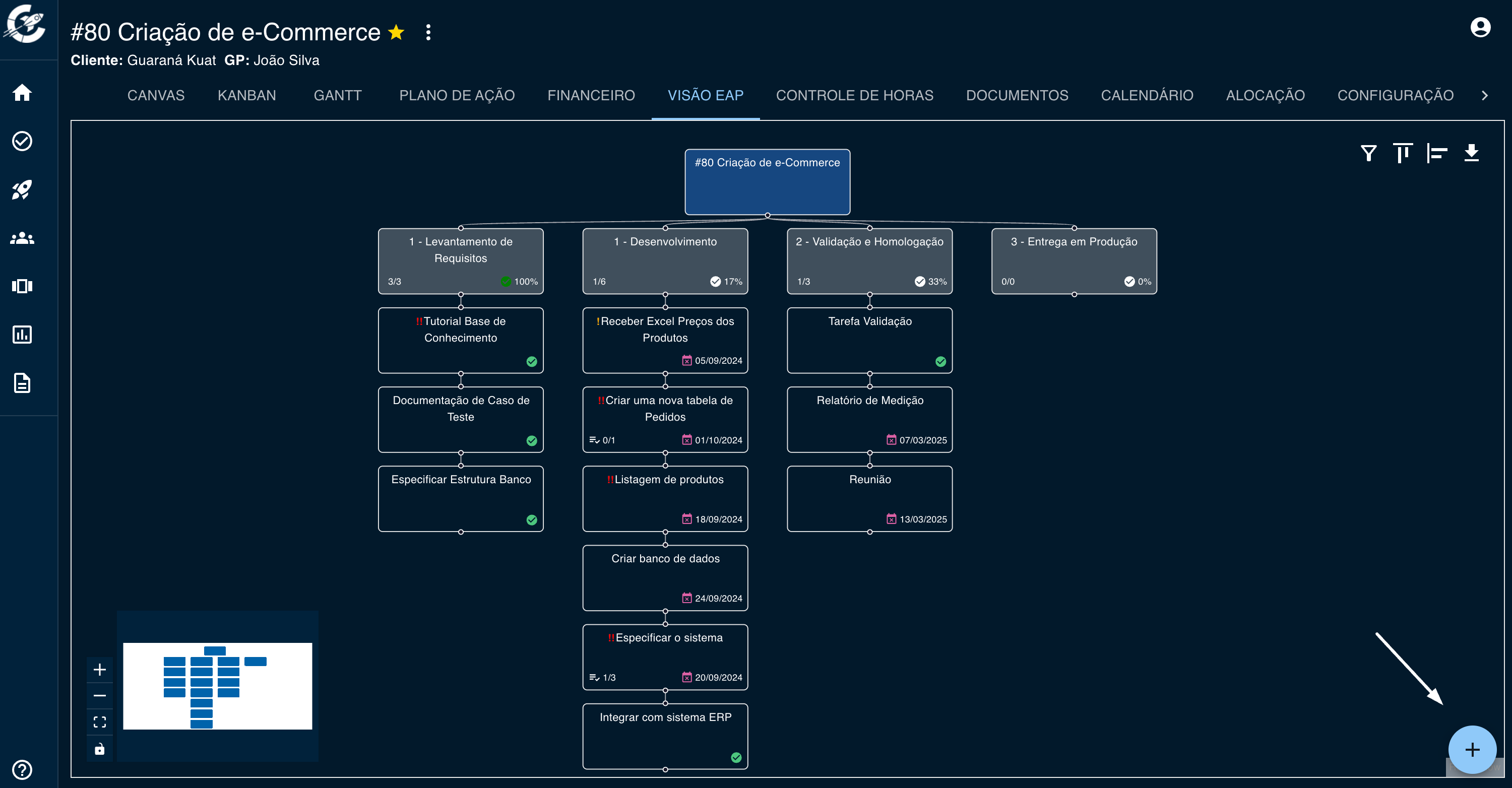Viewport: 1512px width, 788px height.
Task: Download the EAP diagram
Action: pyautogui.click(x=1471, y=153)
